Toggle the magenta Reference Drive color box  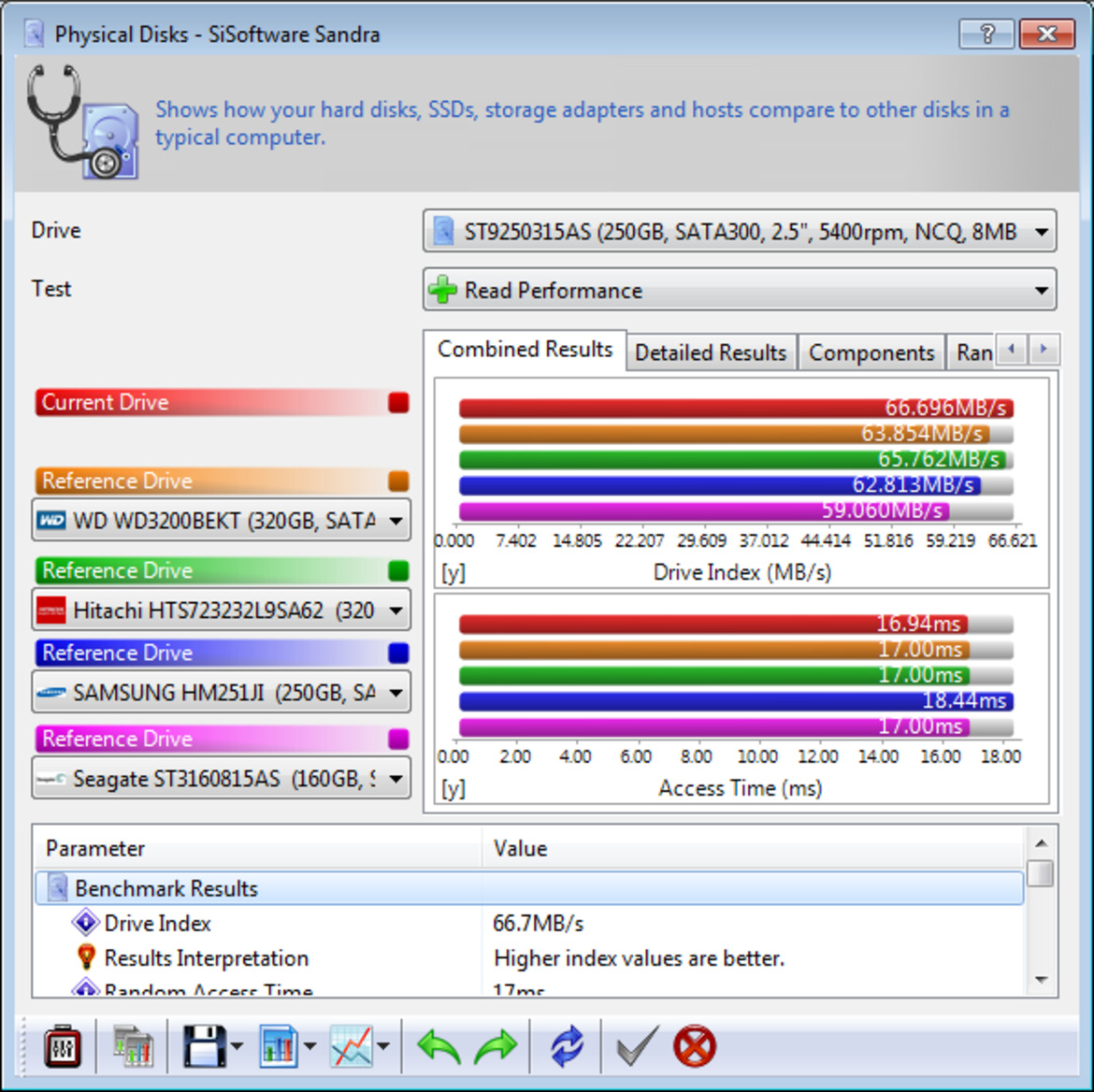tap(398, 739)
